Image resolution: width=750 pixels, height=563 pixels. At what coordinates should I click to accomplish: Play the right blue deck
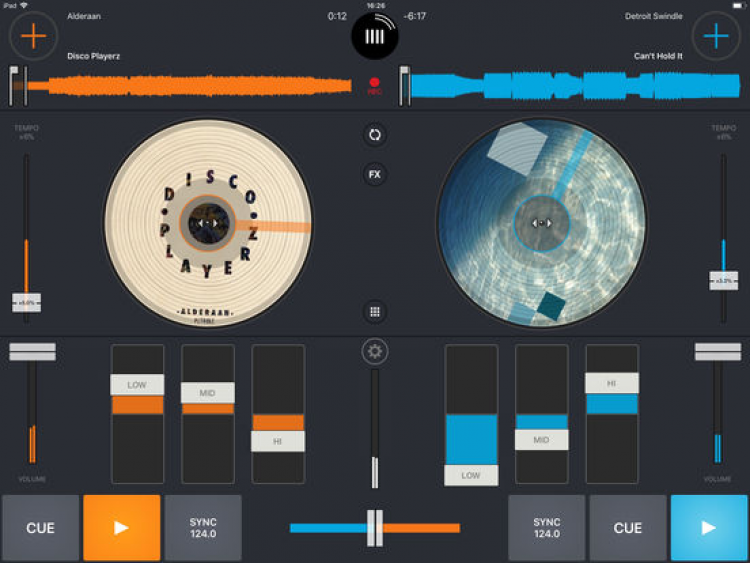(709, 528)
